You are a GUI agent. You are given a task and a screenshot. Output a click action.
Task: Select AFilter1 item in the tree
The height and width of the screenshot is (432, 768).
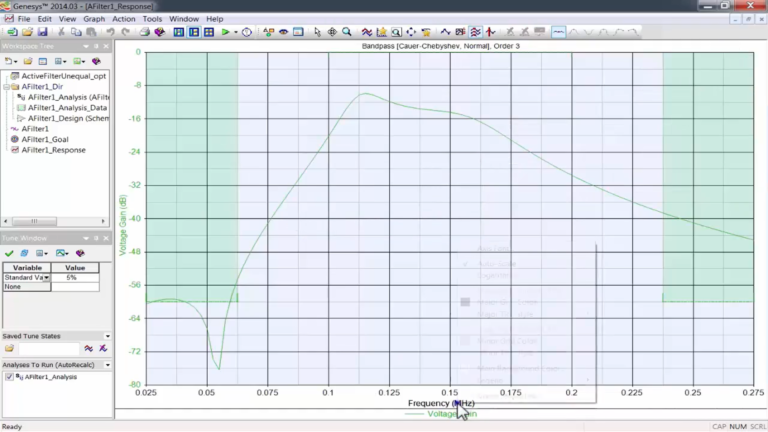[x=35, y=129]
